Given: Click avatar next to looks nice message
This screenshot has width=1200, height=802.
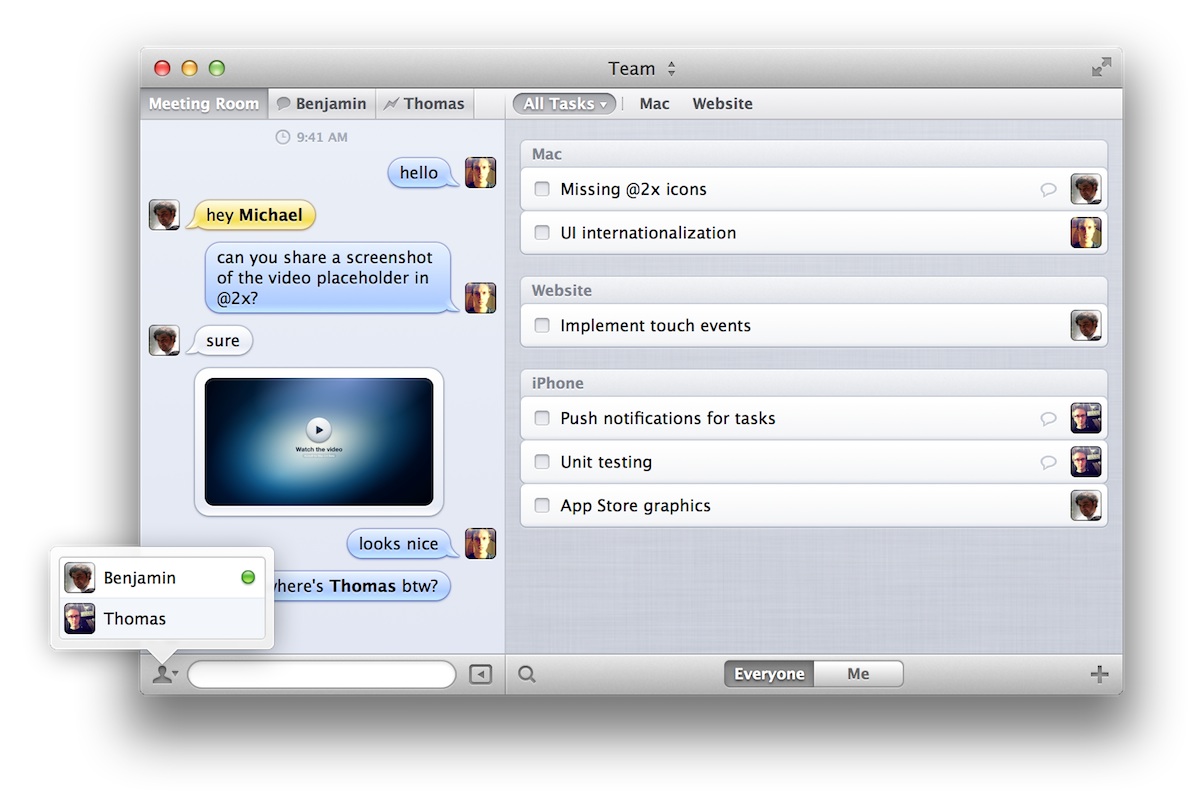Looking at the screenshot, I should (480, 544).
